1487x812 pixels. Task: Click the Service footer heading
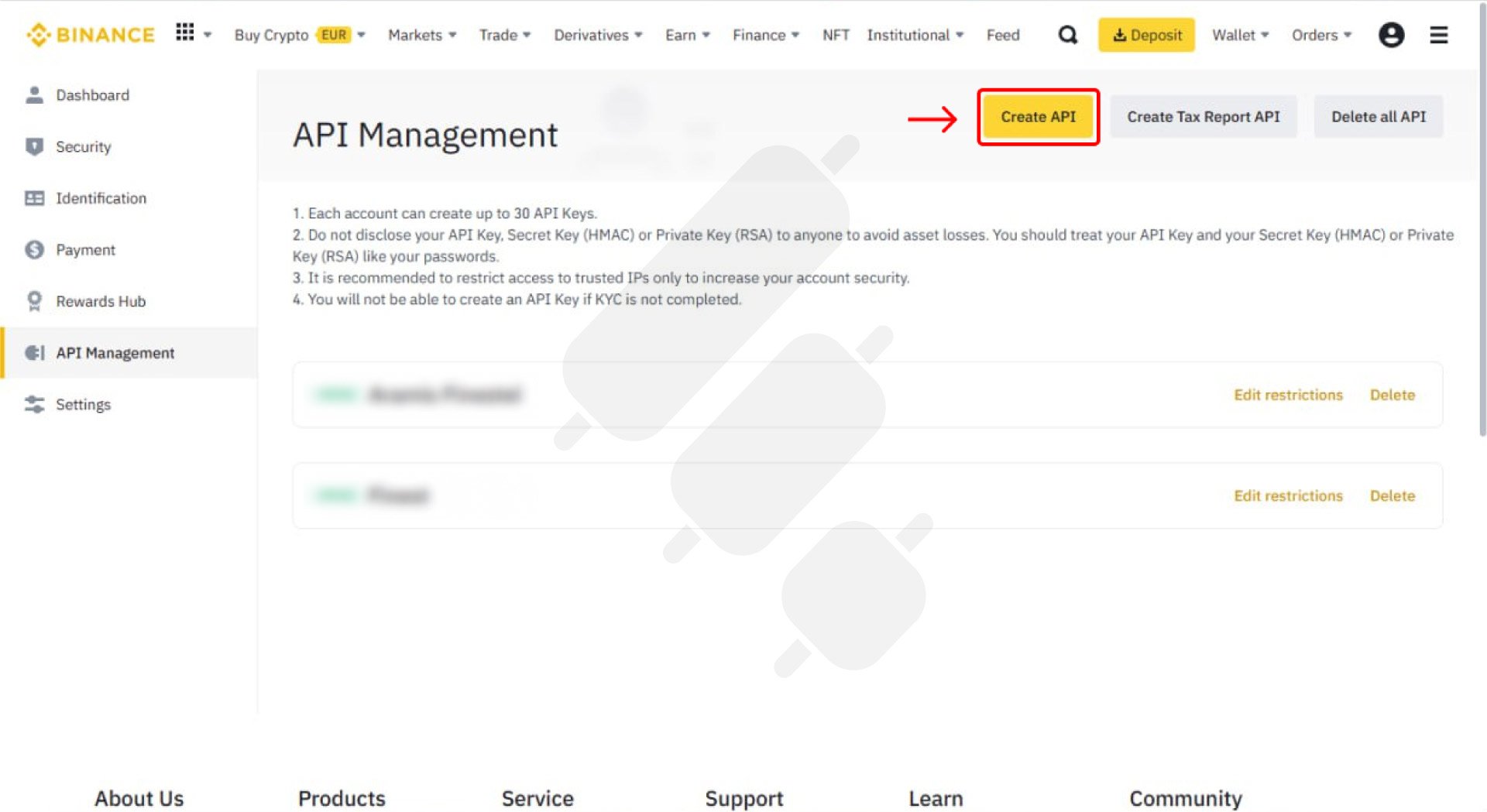(x=537, y=798)
